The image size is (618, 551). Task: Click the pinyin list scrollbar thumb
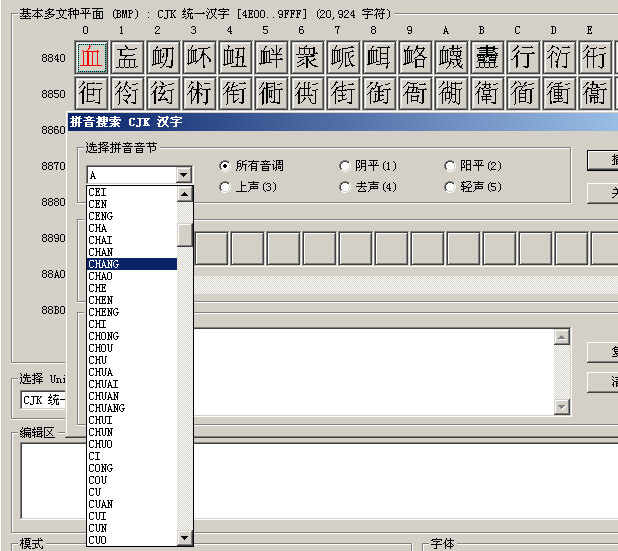click(185, 235)
